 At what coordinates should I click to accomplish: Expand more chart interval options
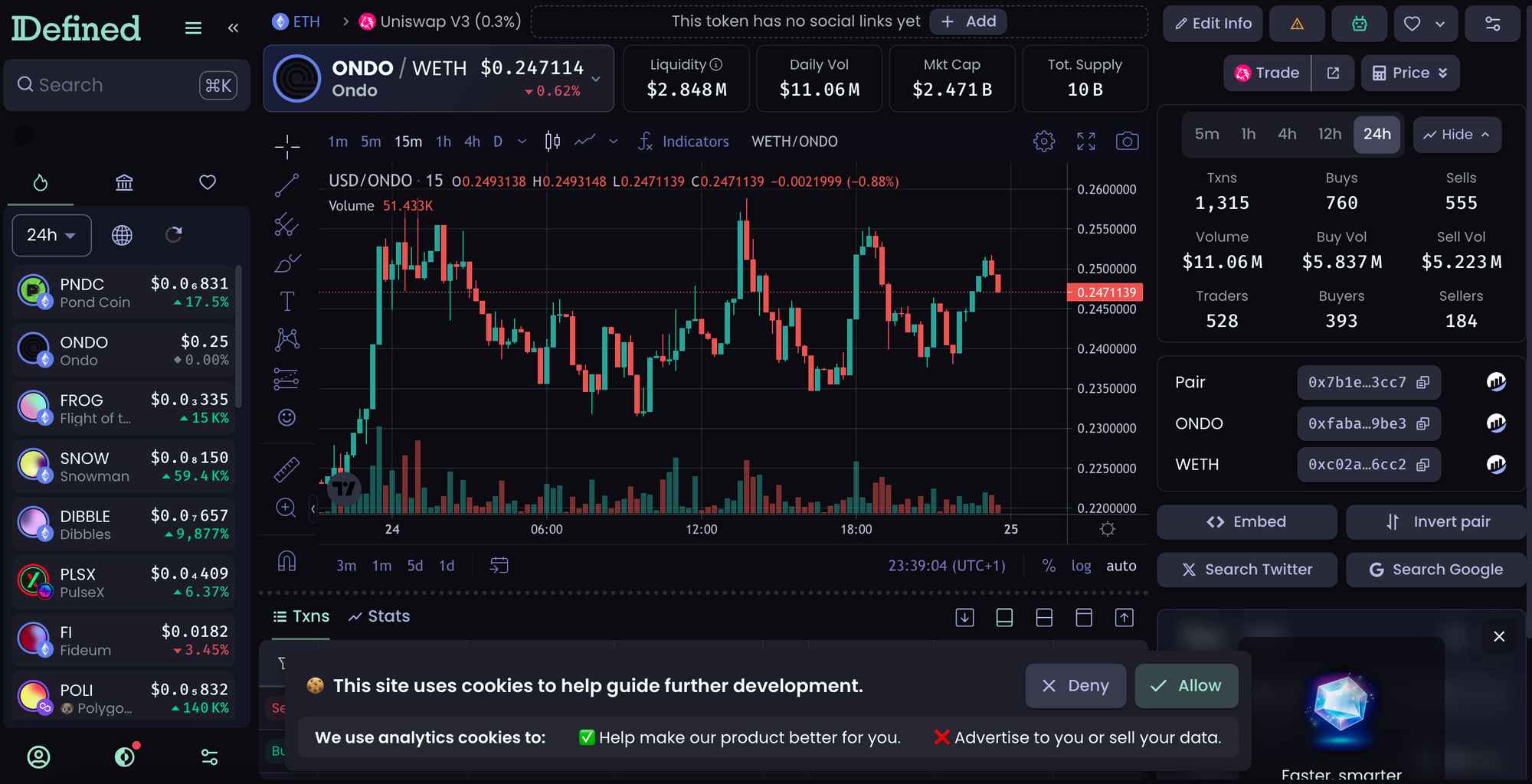[522, 142]
